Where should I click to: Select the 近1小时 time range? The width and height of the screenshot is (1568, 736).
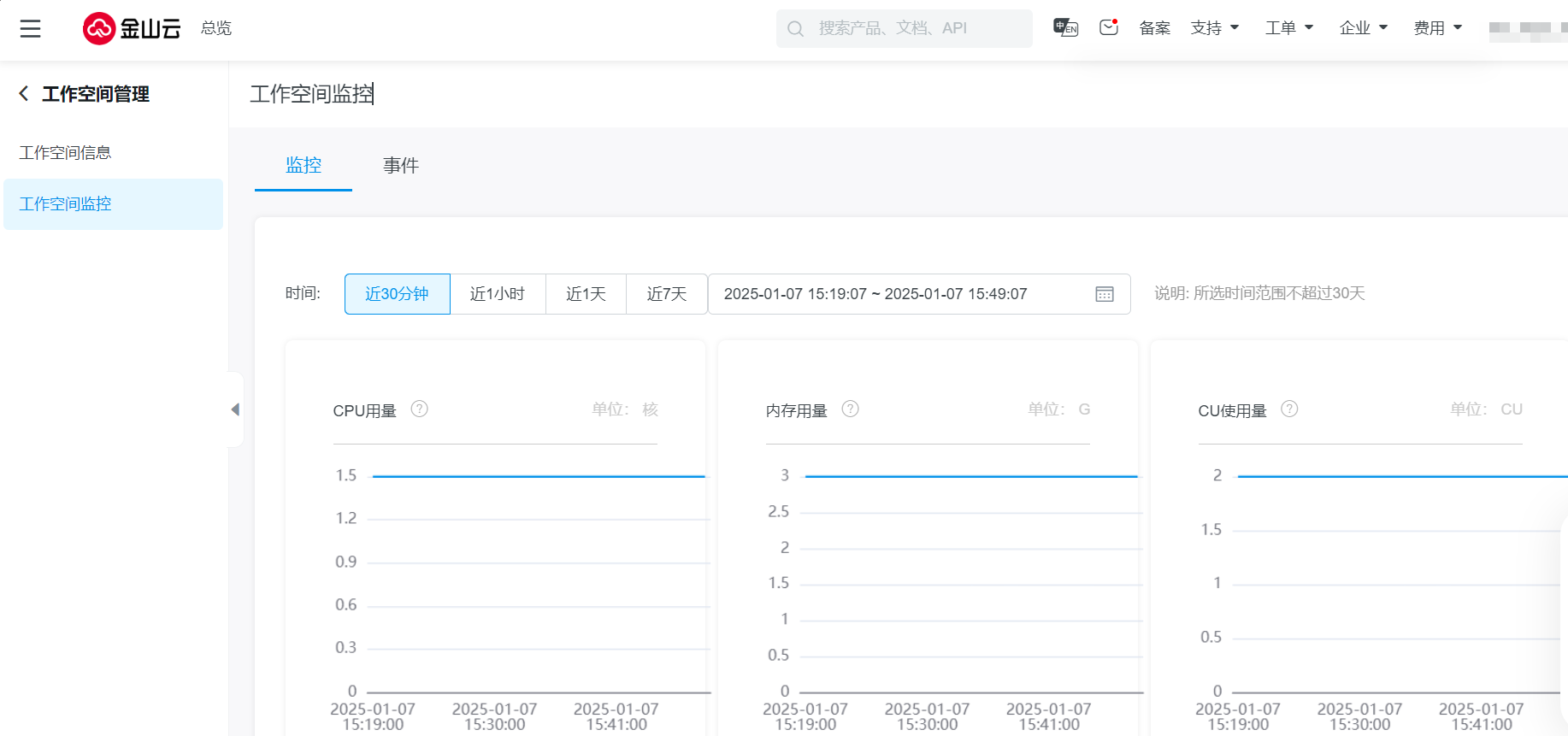(498, 294)
